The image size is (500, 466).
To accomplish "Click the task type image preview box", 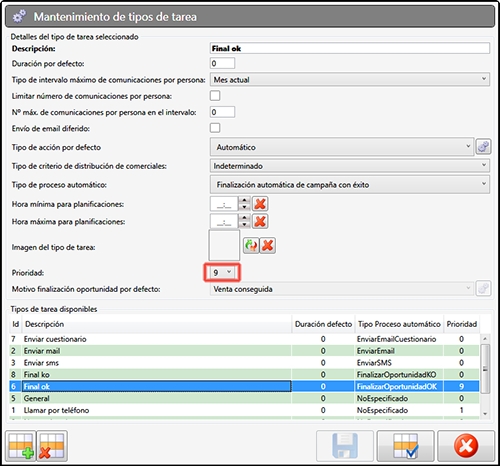I will click(x=224, y=245).
